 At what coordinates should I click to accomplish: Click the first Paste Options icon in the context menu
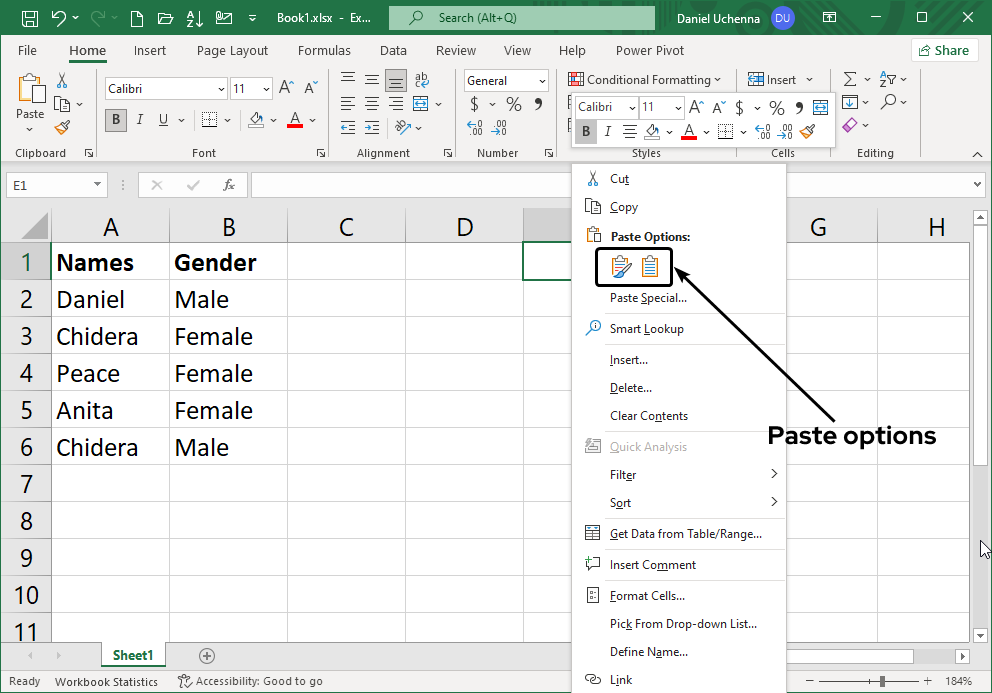621,267
